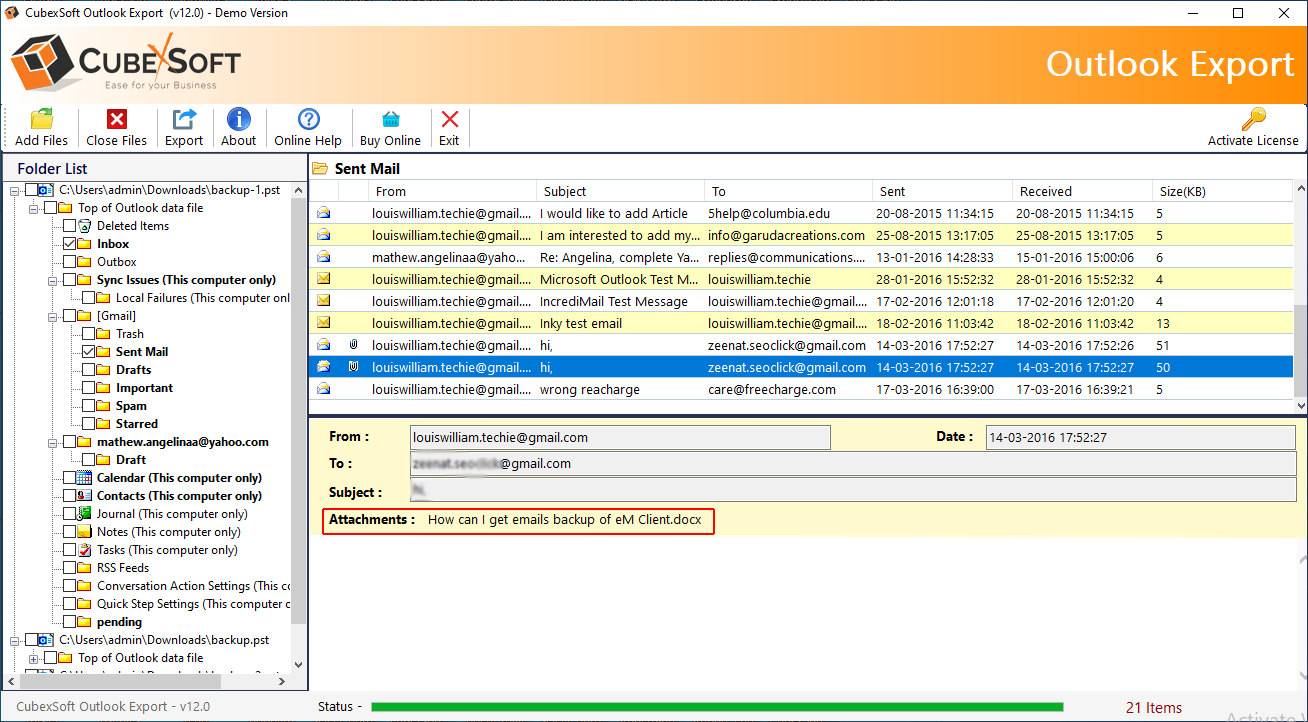This screenshot has height=722, width=1308.
Task: Click the paperclip icon on the 51 KB email
Action: (x=353, y=345)
